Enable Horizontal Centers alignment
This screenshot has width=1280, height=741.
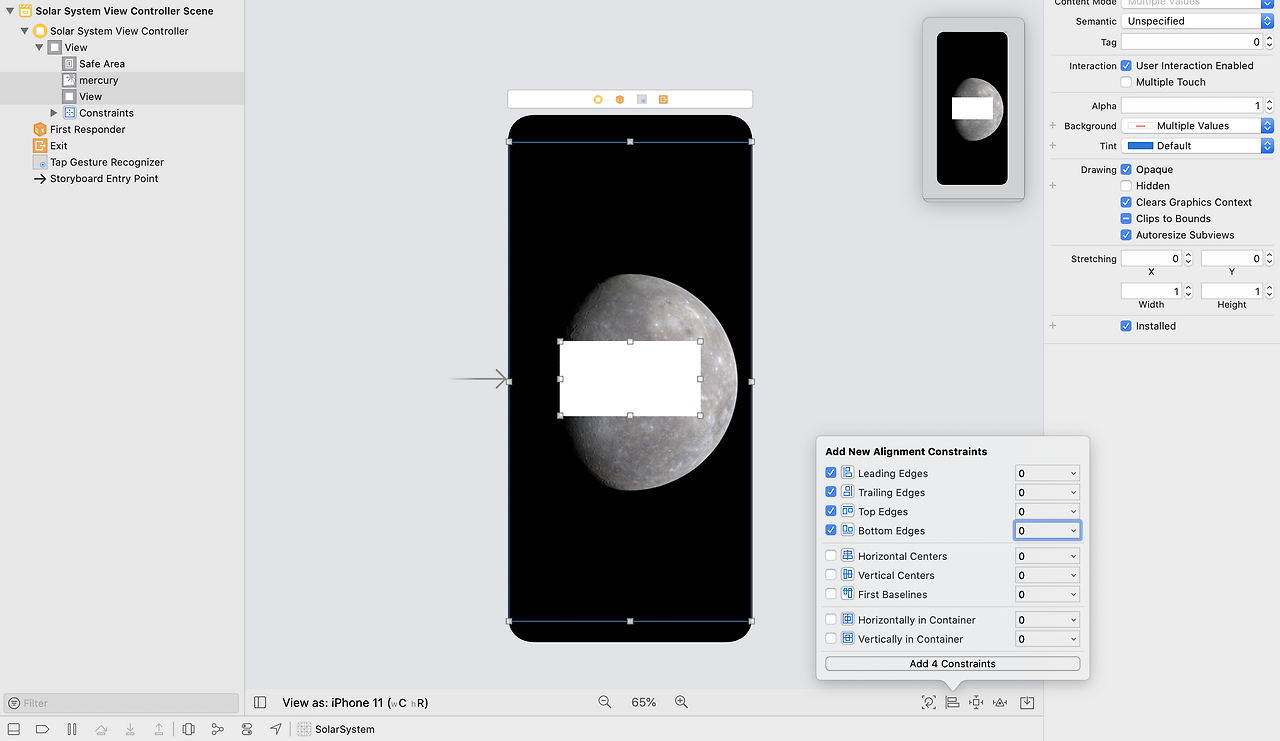[x=831, y=556]
